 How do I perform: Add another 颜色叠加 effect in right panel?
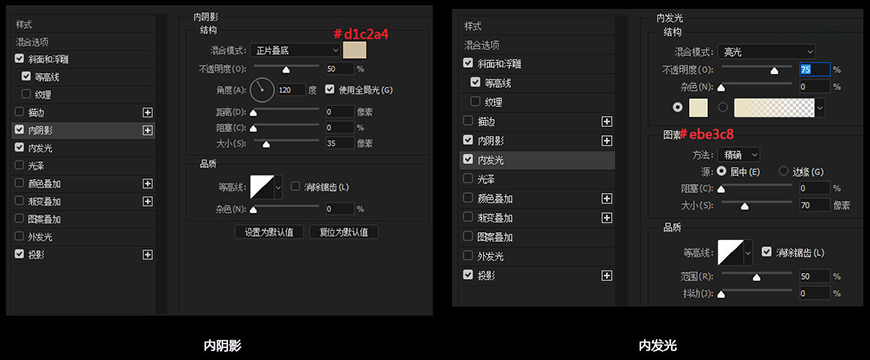(607, 199)
